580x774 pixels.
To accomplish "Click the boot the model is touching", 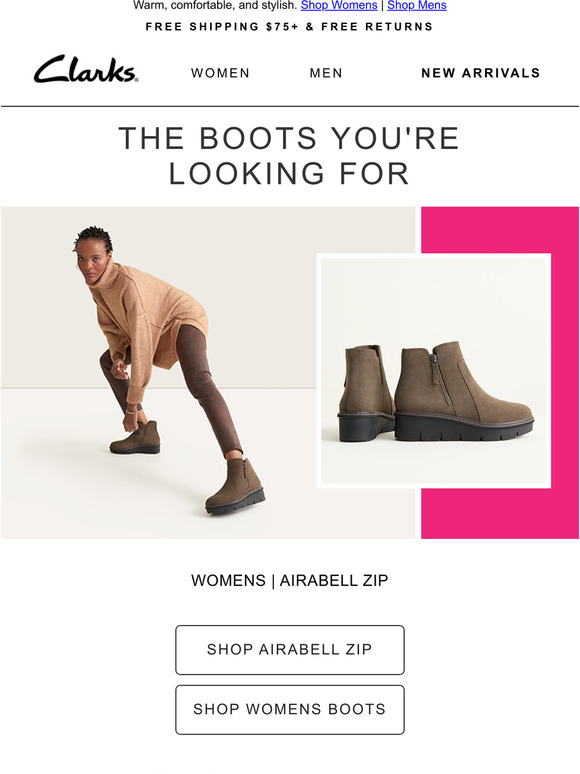I will 135,437.
